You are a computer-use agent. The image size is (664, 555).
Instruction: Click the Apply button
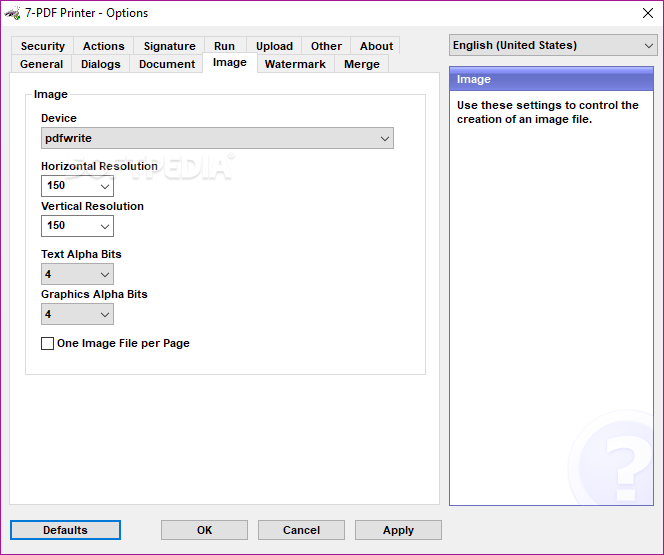[398, 530]
